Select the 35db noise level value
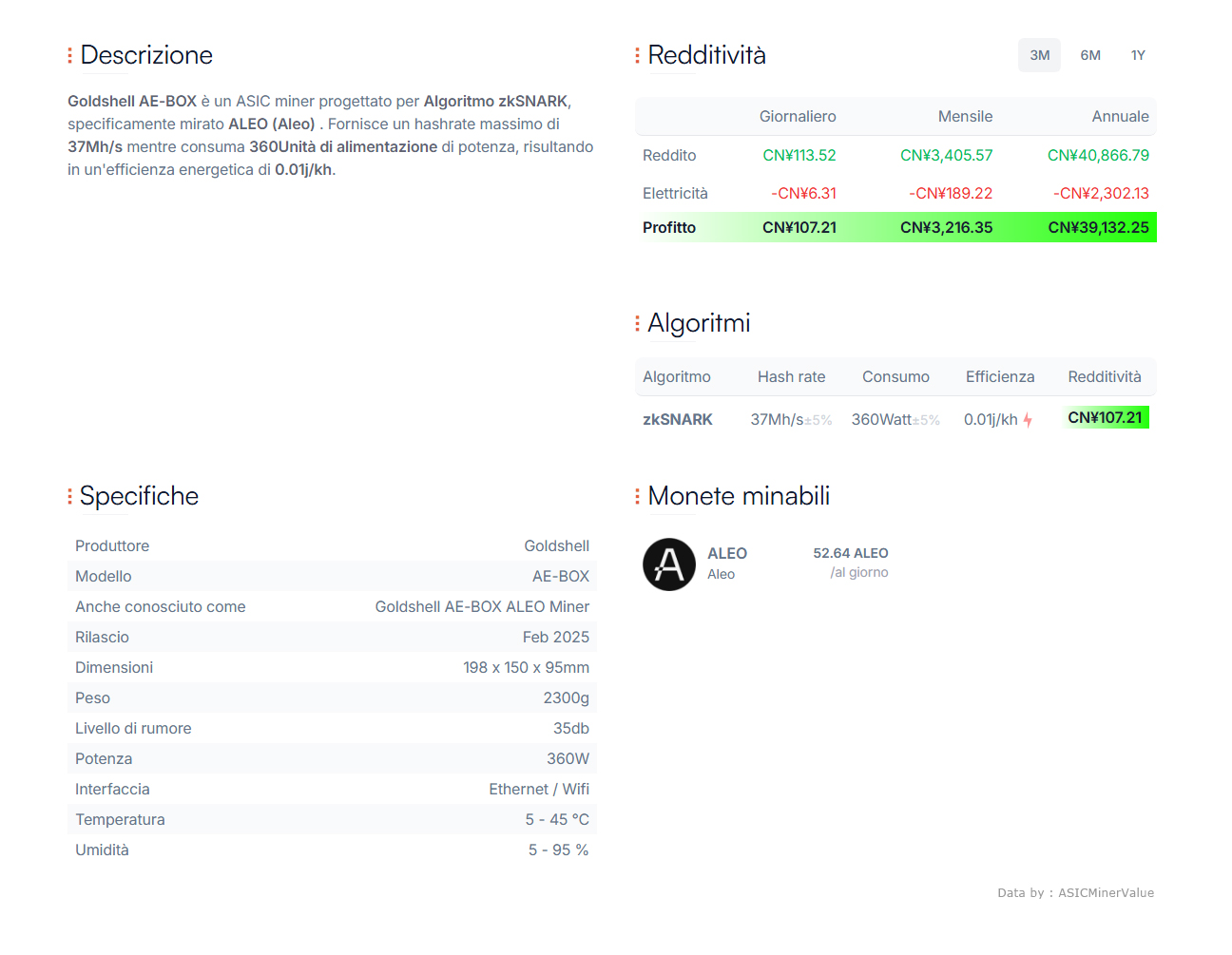Screen dimensions: 1232x955 (x=571, y=728)
